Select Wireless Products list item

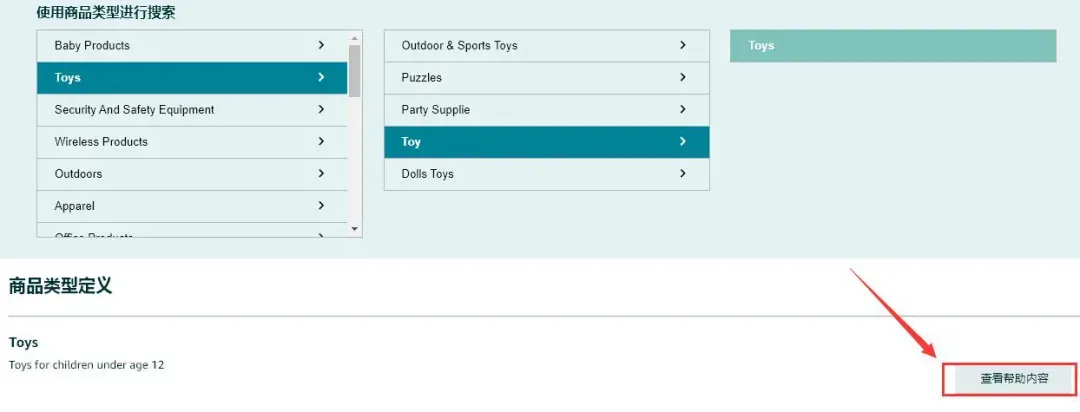point(192,142)
